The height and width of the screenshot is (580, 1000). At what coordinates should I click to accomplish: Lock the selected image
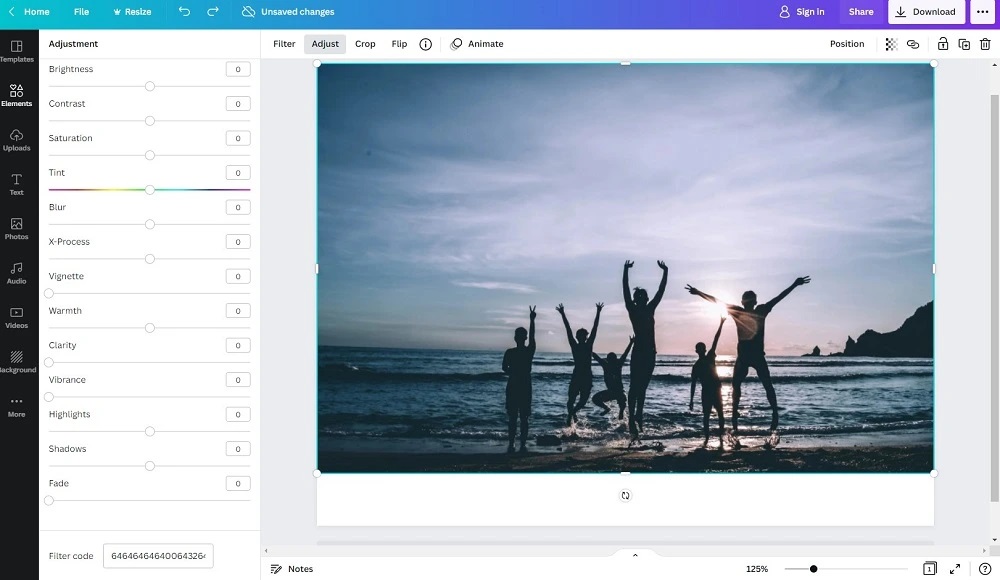point(942,44)
